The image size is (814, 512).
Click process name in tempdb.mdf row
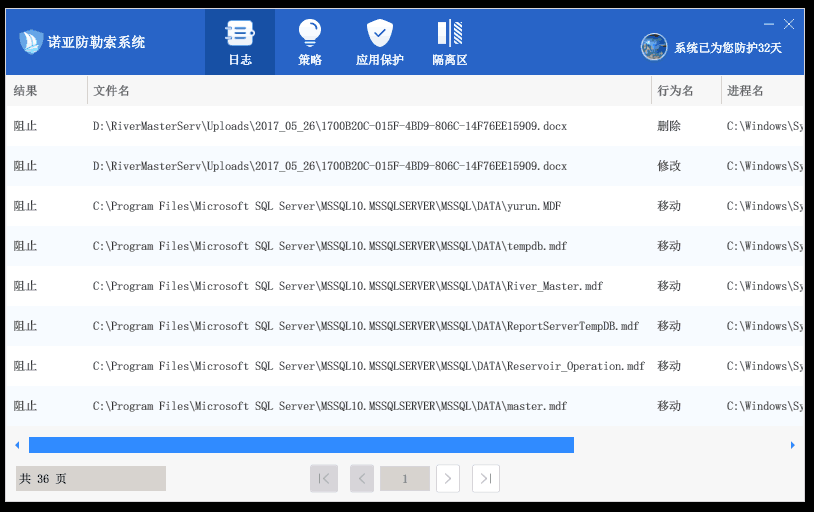[x=765, y=246]
